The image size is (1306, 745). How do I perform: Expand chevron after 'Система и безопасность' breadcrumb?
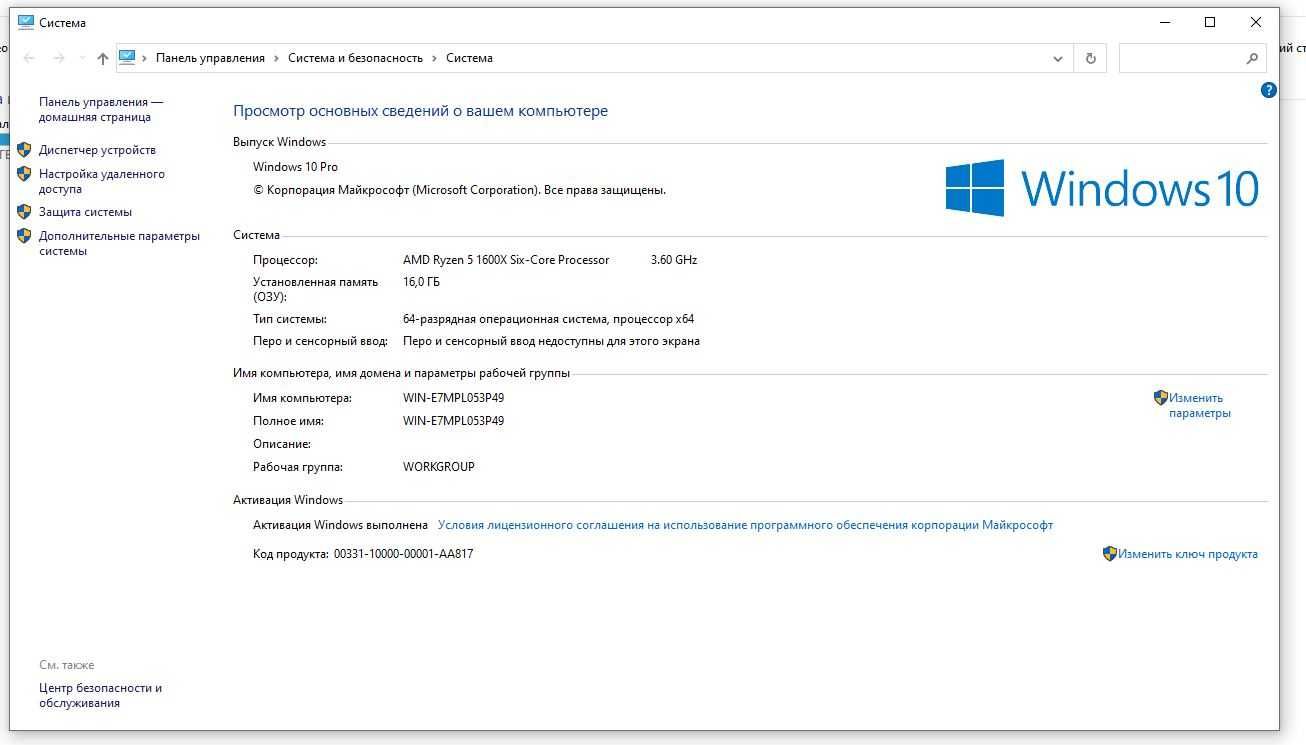tap(435, 58)
